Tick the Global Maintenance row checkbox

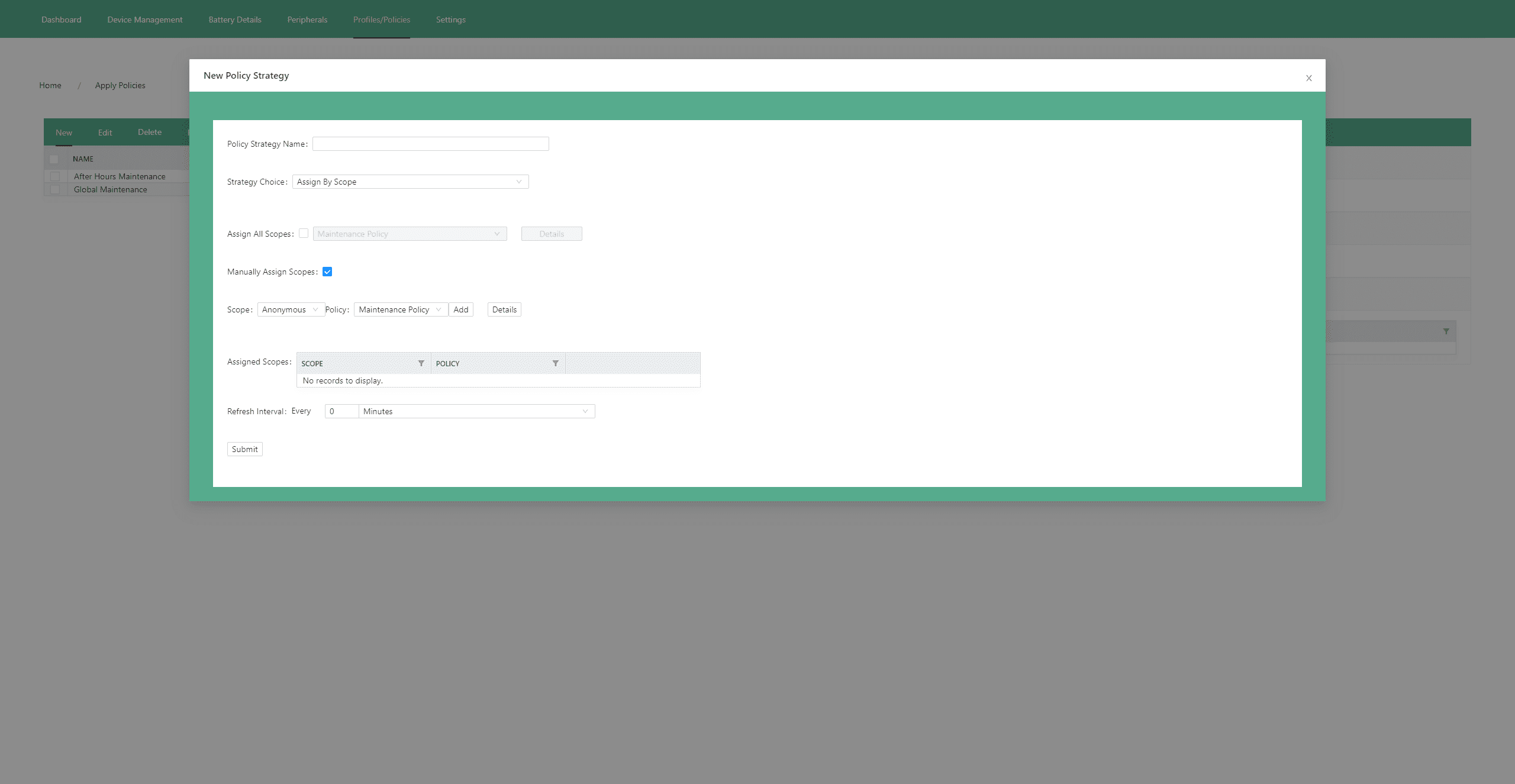click(55, 189)
